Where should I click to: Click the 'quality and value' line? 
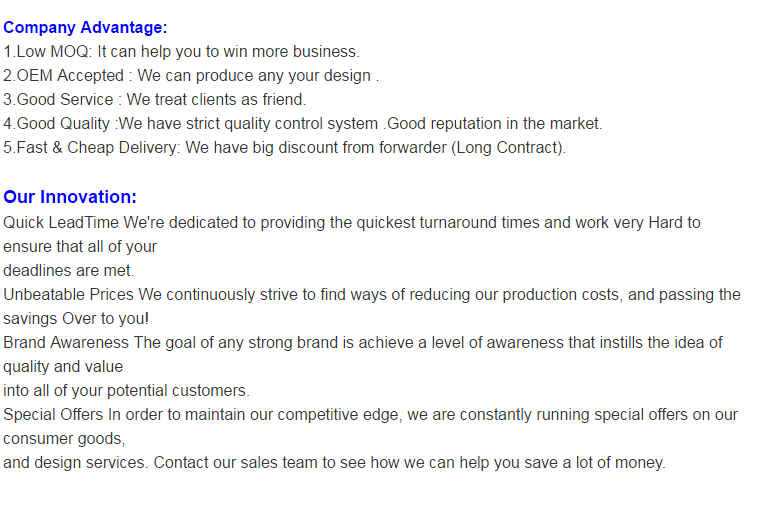click(x=63, y=367)
